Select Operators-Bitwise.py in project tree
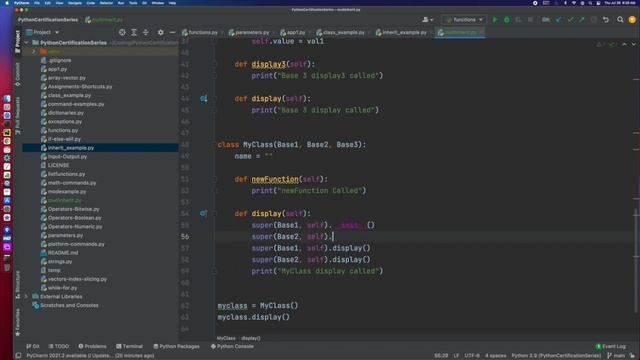Viewport: 640px width, 360px height. click(x=73, y=209)
